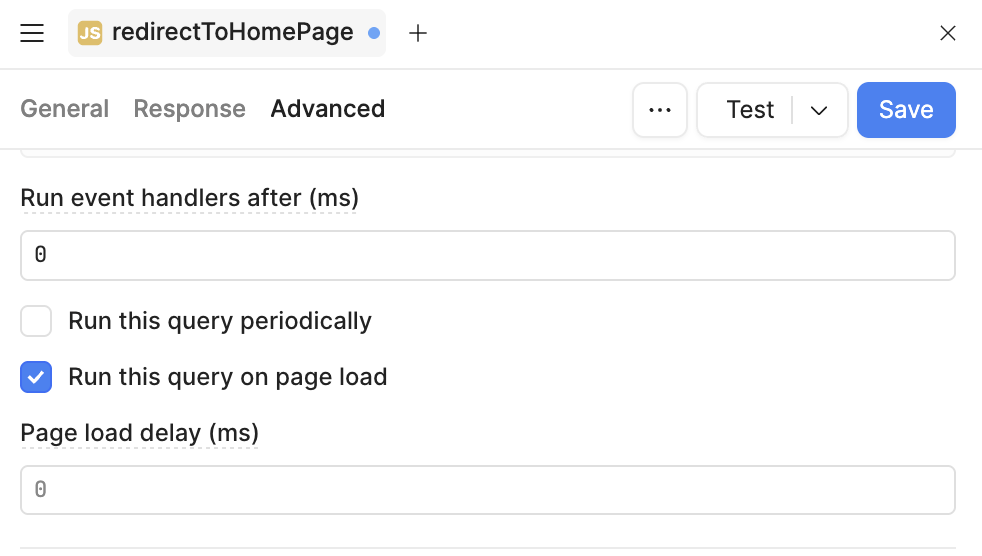Viewport: 982px width, 556px height.
Task: Click the 'Page load delay (ms)' label
Action: pos(139,433)
